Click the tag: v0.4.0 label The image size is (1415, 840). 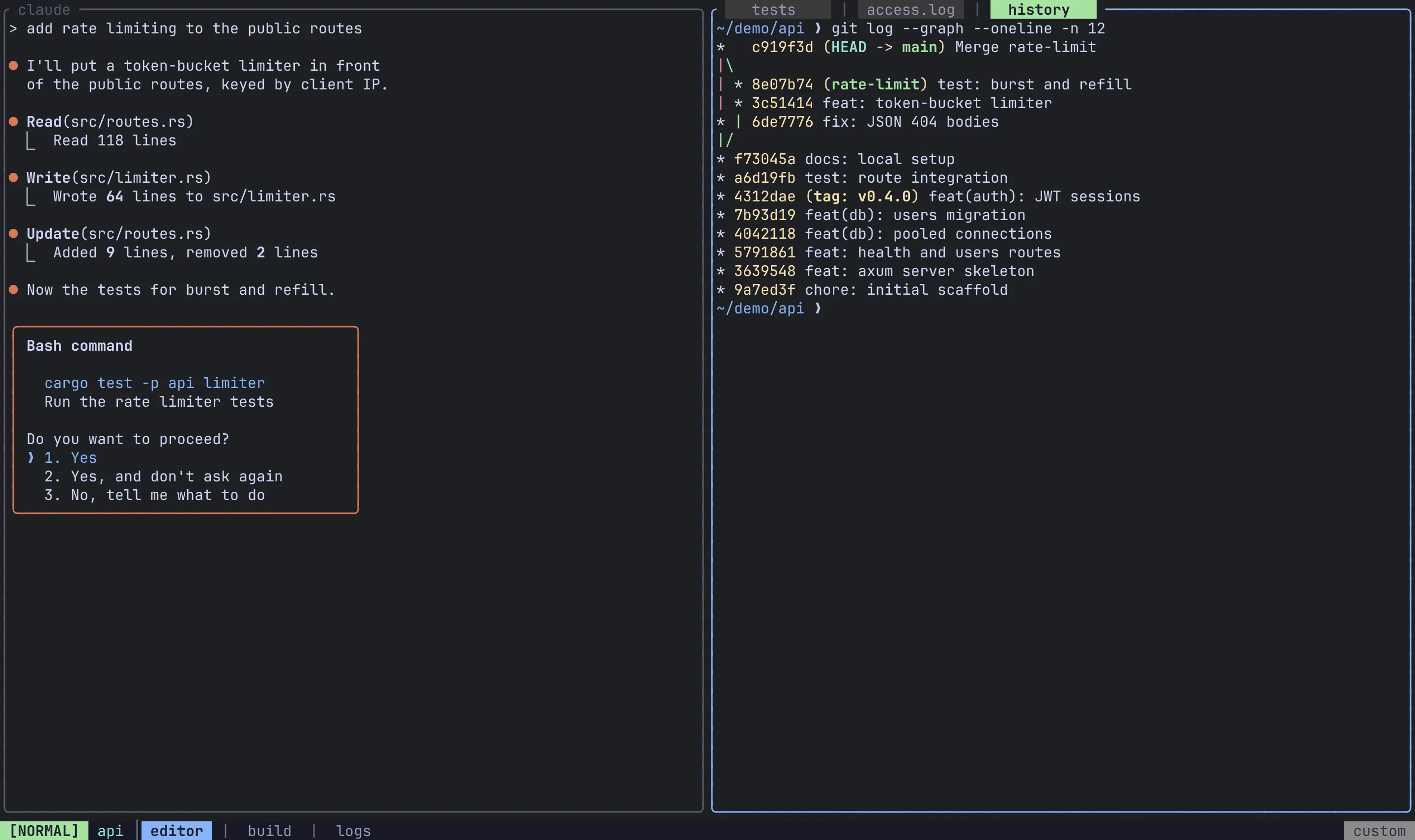[862, 196]
